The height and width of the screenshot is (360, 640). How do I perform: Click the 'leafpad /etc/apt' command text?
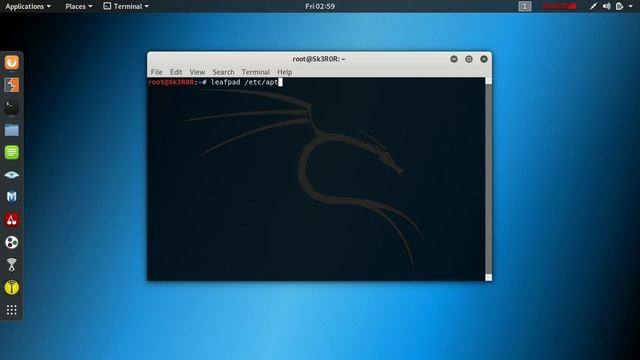pyautogui.click(x=244, y=82)
